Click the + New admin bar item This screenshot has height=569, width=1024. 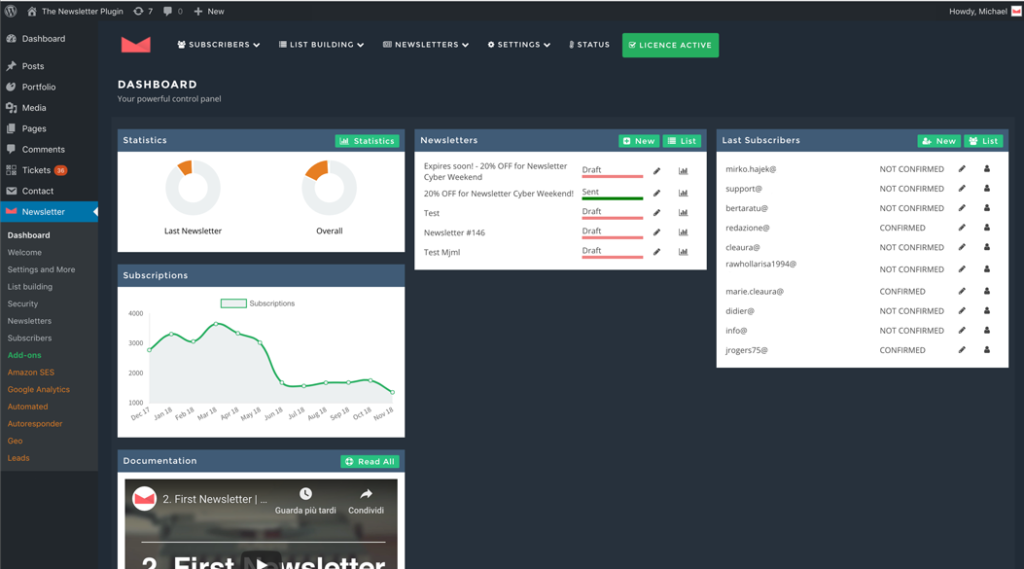[209, 11]
